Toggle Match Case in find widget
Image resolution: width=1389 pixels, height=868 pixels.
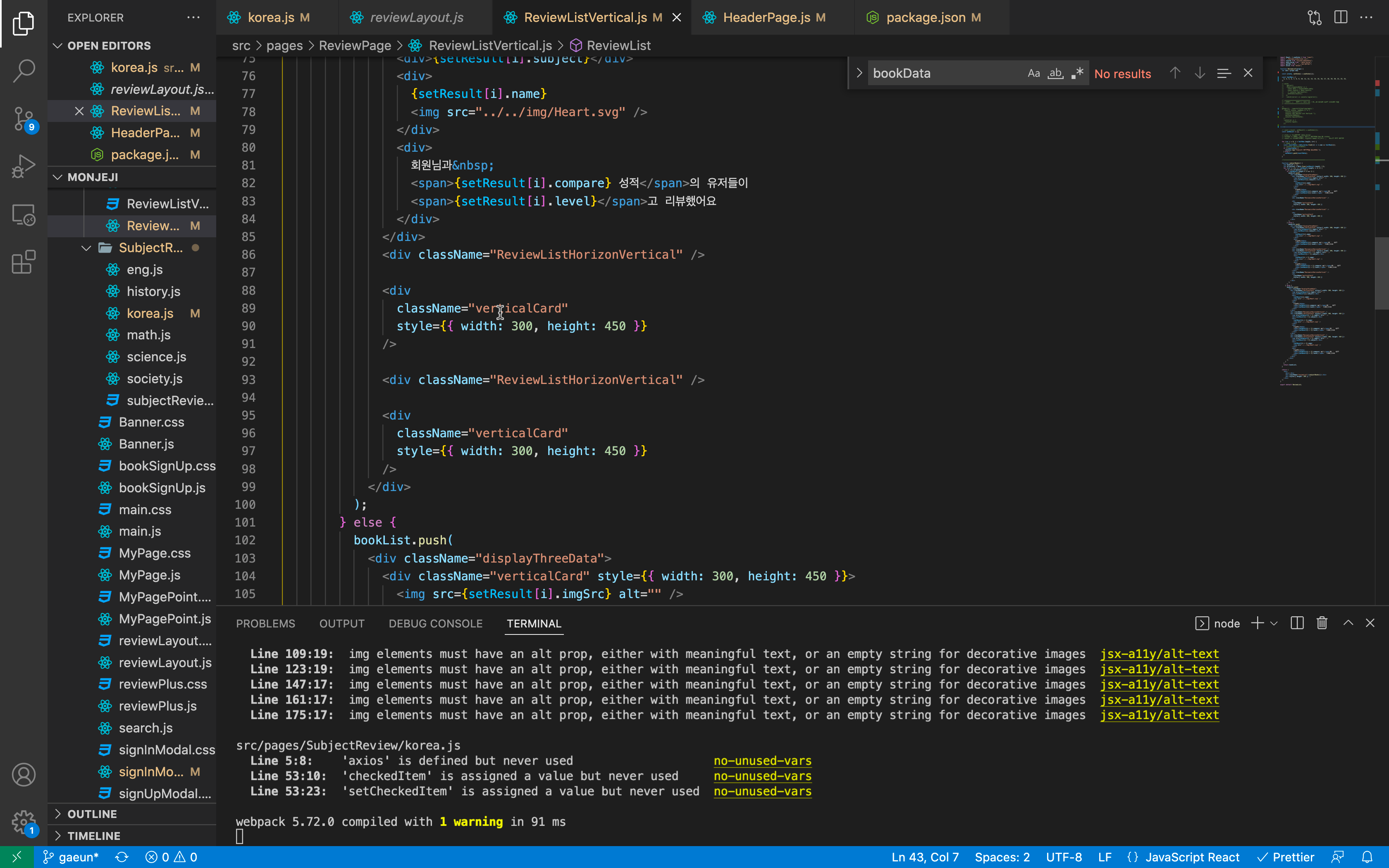point(1033,74)
